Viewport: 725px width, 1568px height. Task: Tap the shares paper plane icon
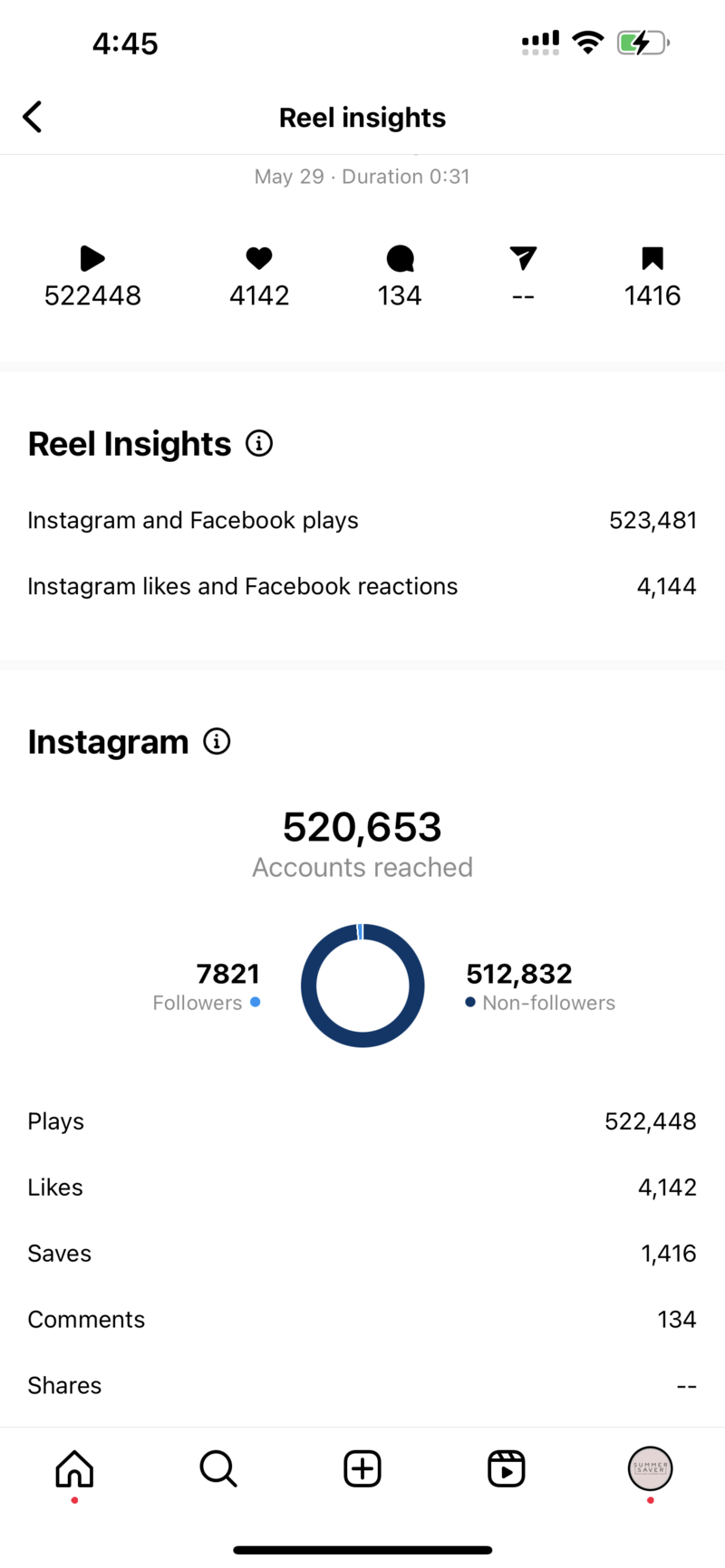[523, 259]
